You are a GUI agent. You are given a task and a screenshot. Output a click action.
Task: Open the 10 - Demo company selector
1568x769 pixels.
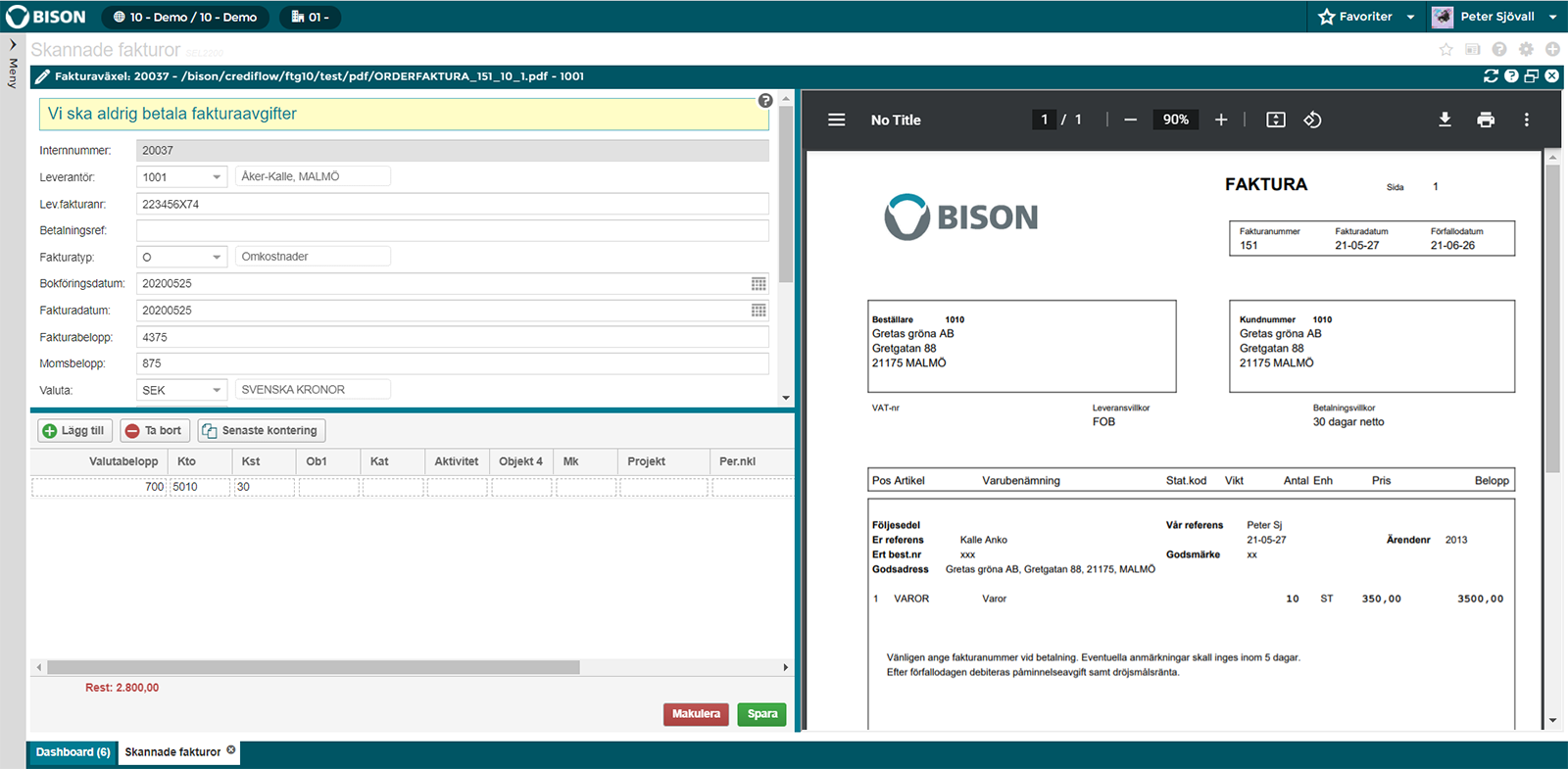(185, 17)
